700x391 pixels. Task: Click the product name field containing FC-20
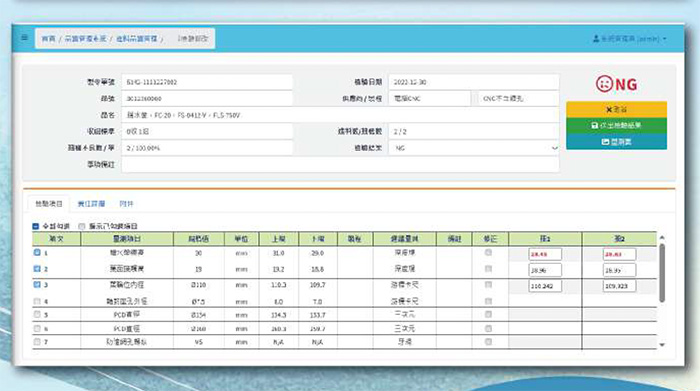pyautogui.click(x=340, y=115)
